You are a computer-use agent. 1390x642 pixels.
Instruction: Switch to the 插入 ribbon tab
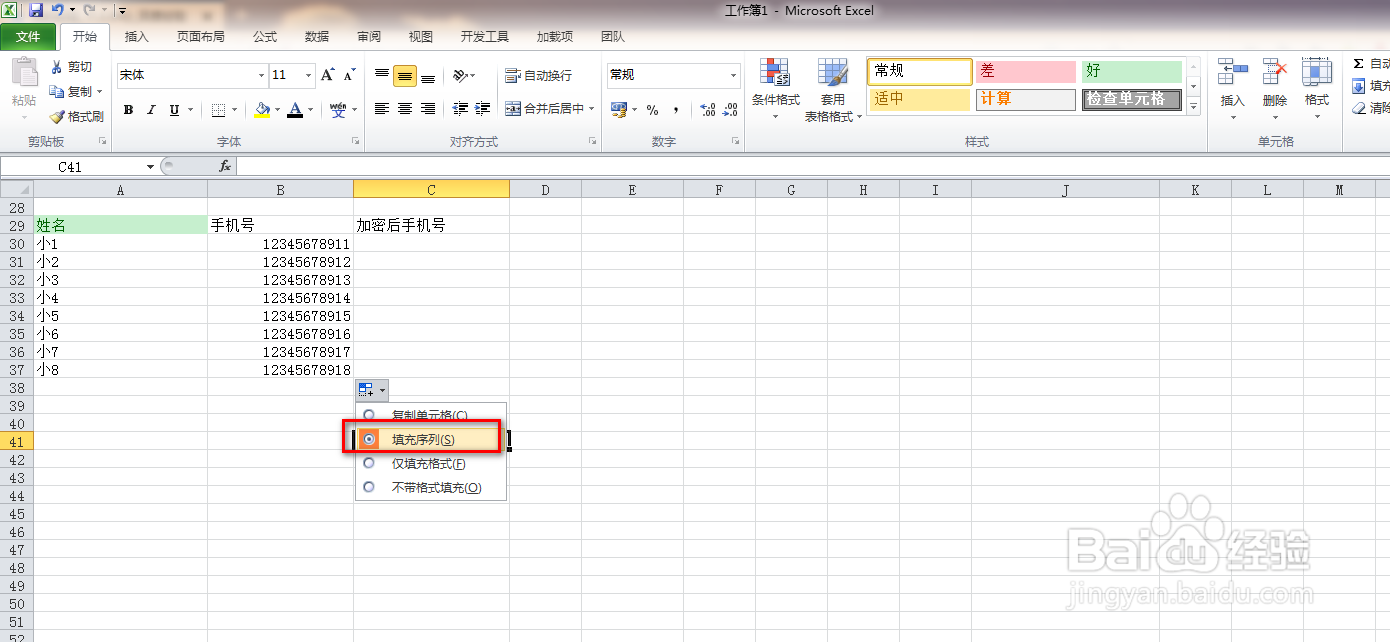coord(137,36)
